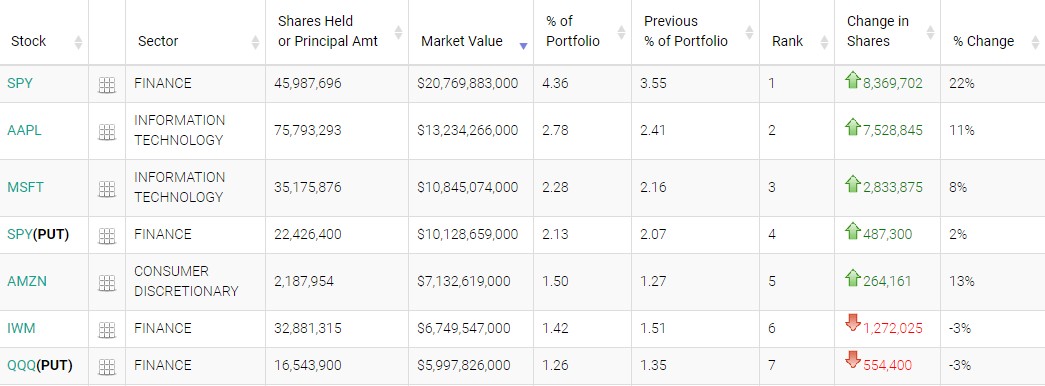Open the grid icon in QQQ(PUT) row
This screenshot has width=1045, height=386.
point(107,366)
